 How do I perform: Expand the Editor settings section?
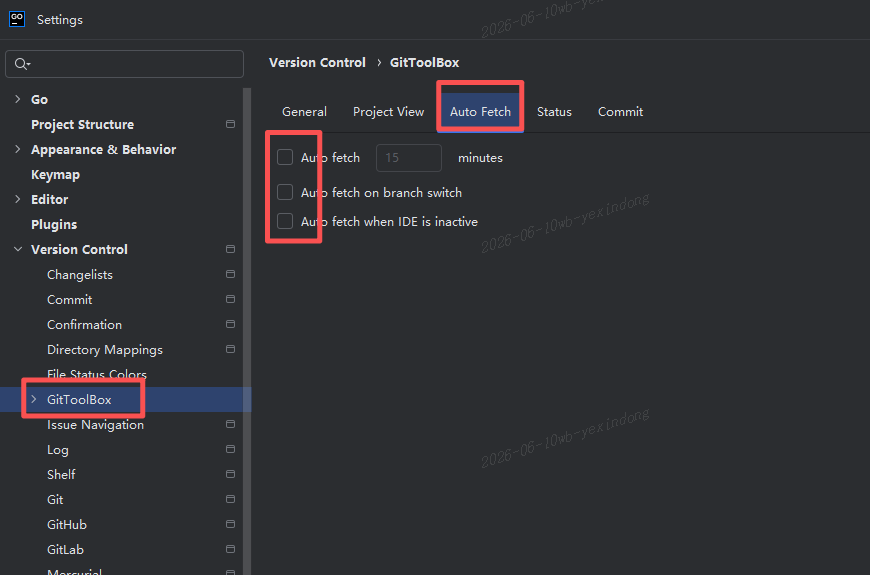coord(18,199)
